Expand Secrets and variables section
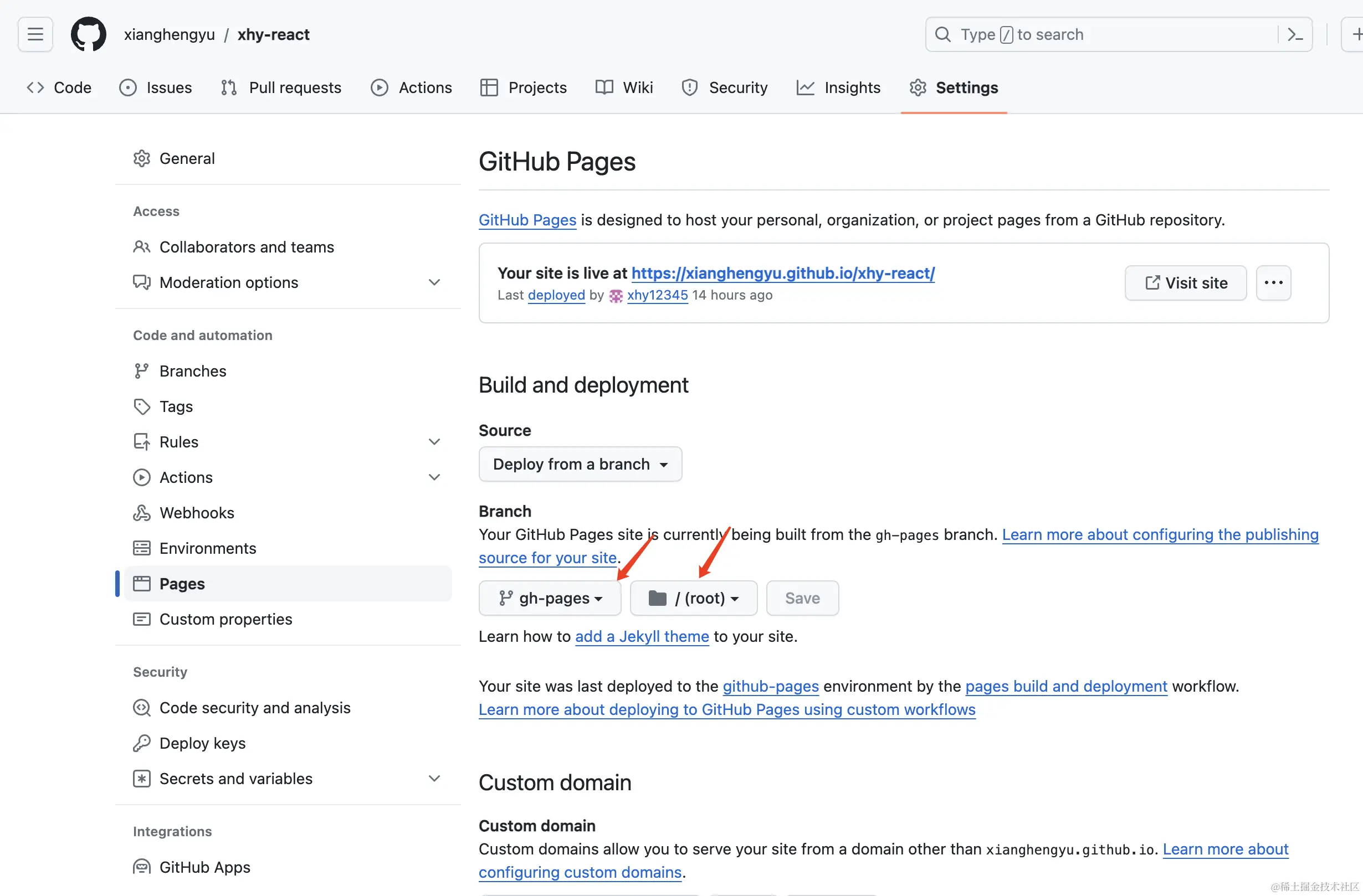The height and width of the screenshot is (896, 1363). pyautogui.click(x=434, y=779)
